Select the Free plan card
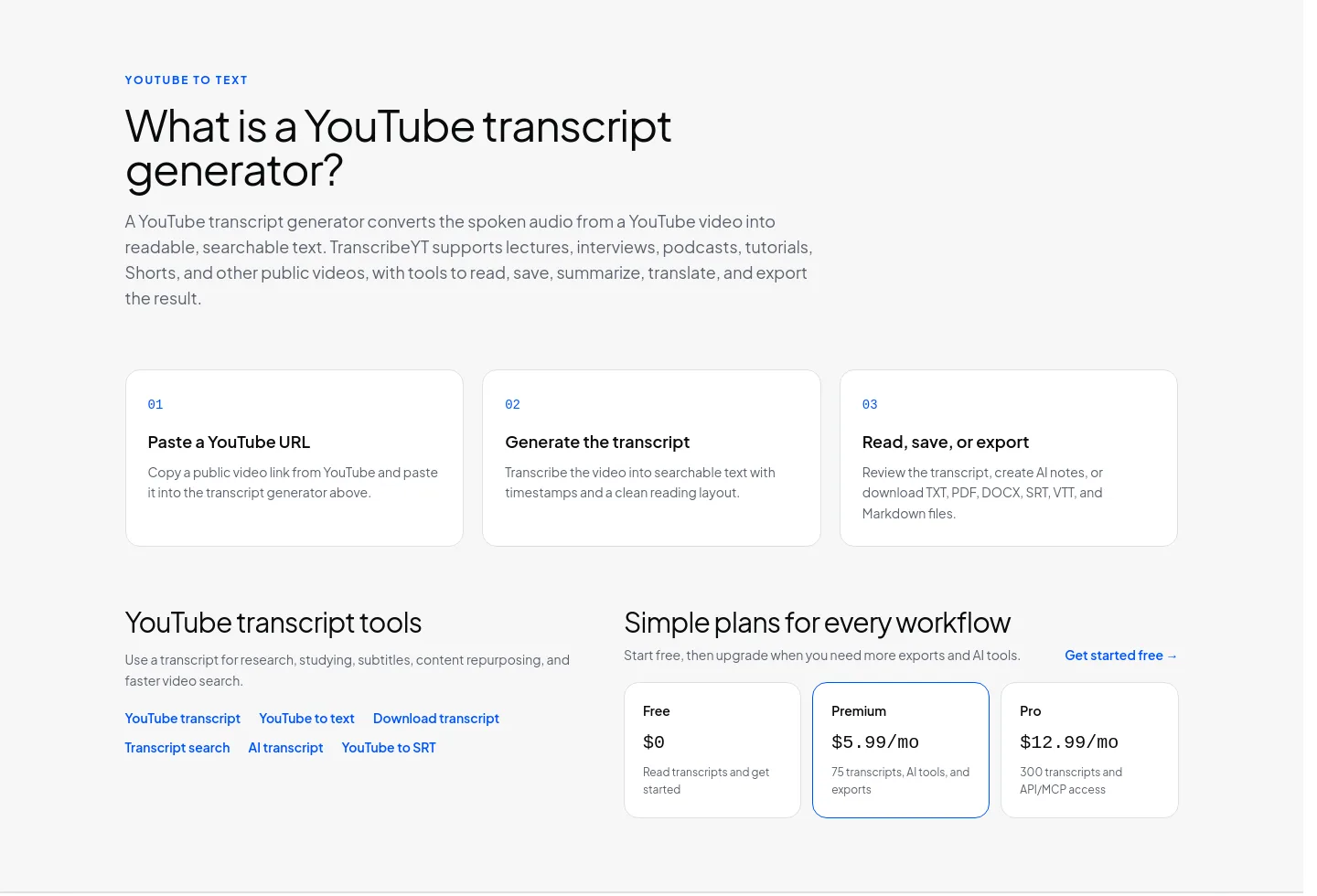Viewport: 1317px width, 896px height. pos(712,750)
